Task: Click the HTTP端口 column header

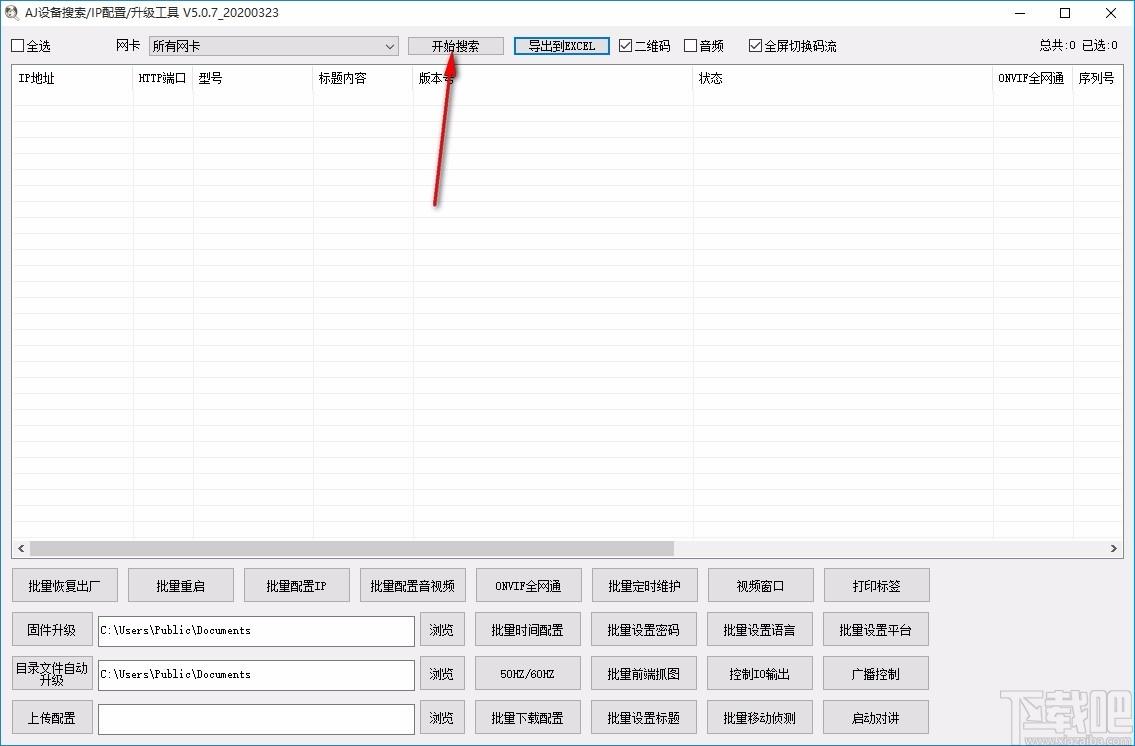Action: 163,79
